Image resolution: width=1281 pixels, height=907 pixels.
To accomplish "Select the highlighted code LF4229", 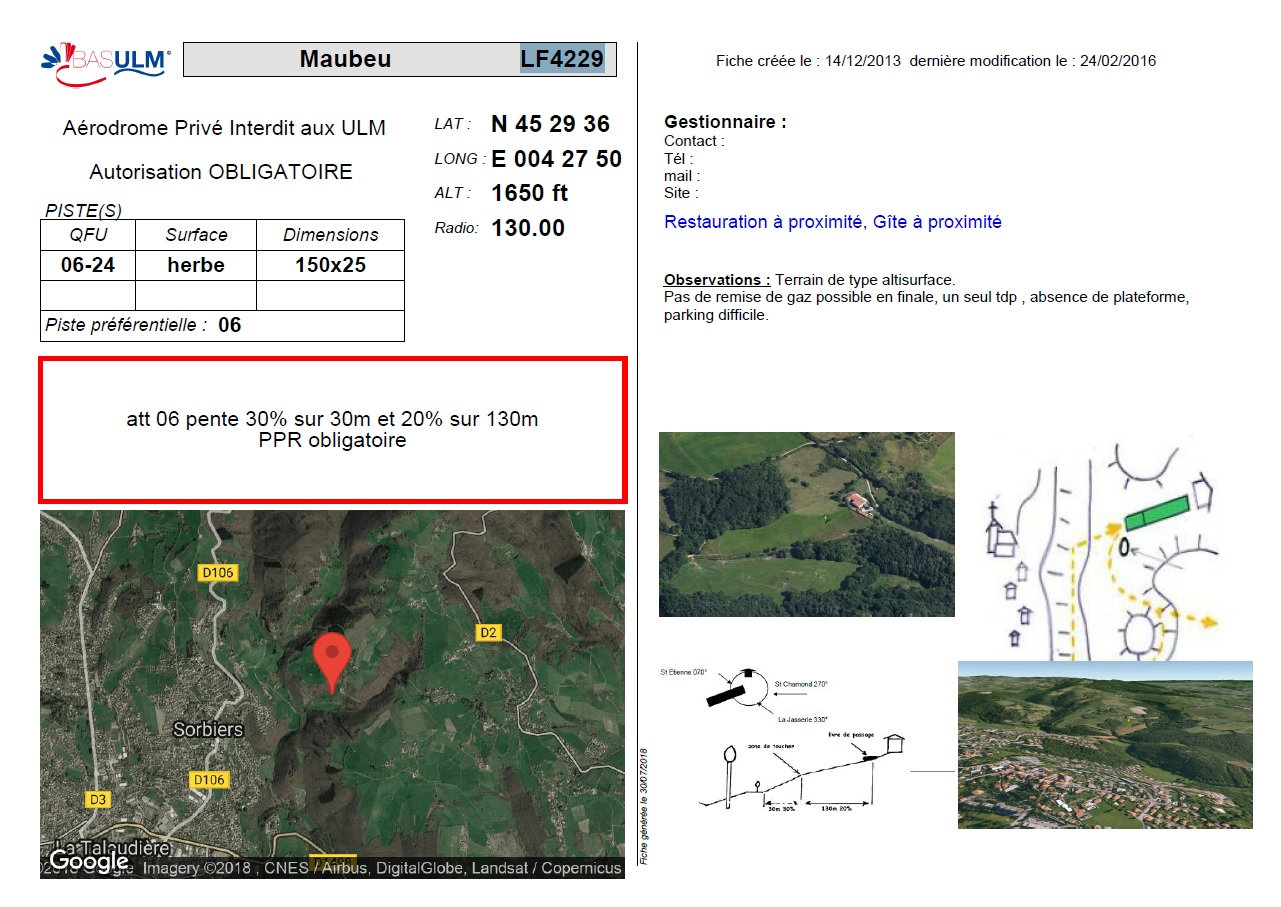I will click(562, 59).
